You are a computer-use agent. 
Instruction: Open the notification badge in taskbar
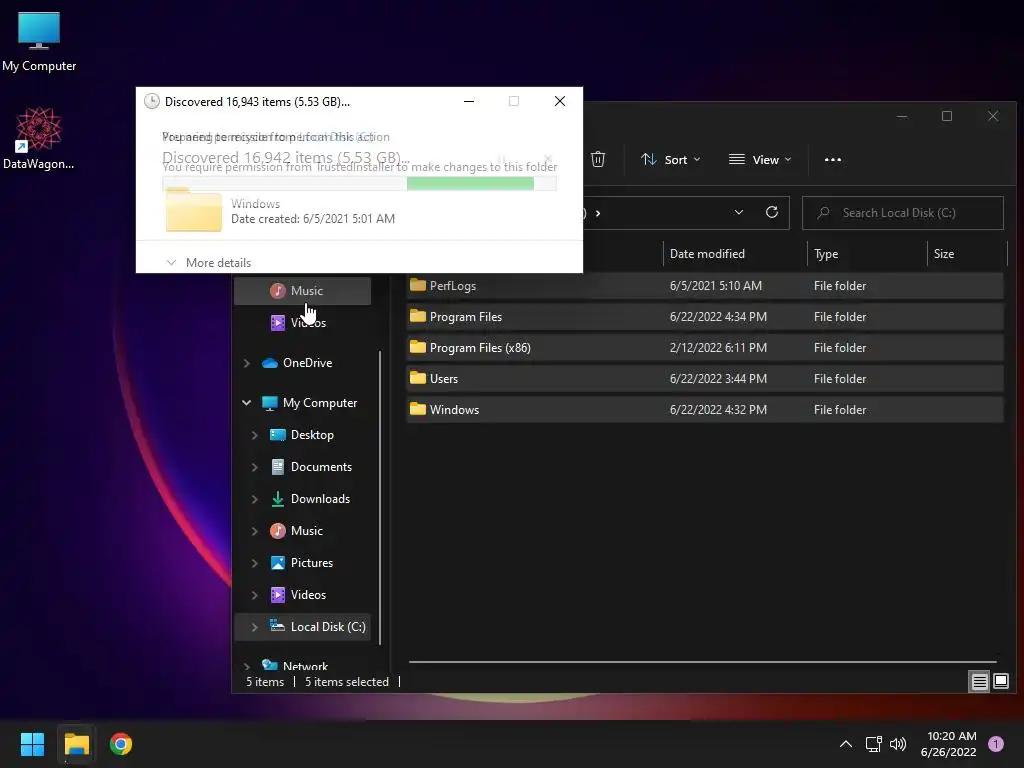[x=996, y=744]
